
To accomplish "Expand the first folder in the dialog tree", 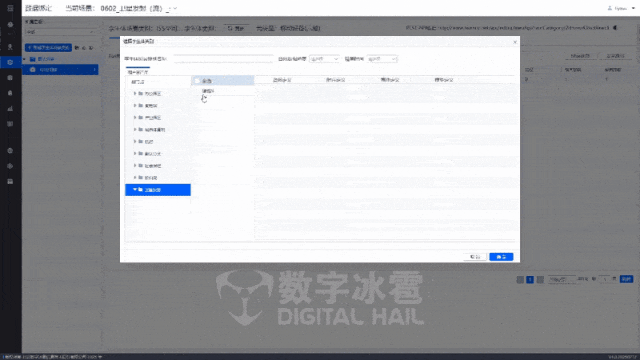I will [x=135, y=93].
